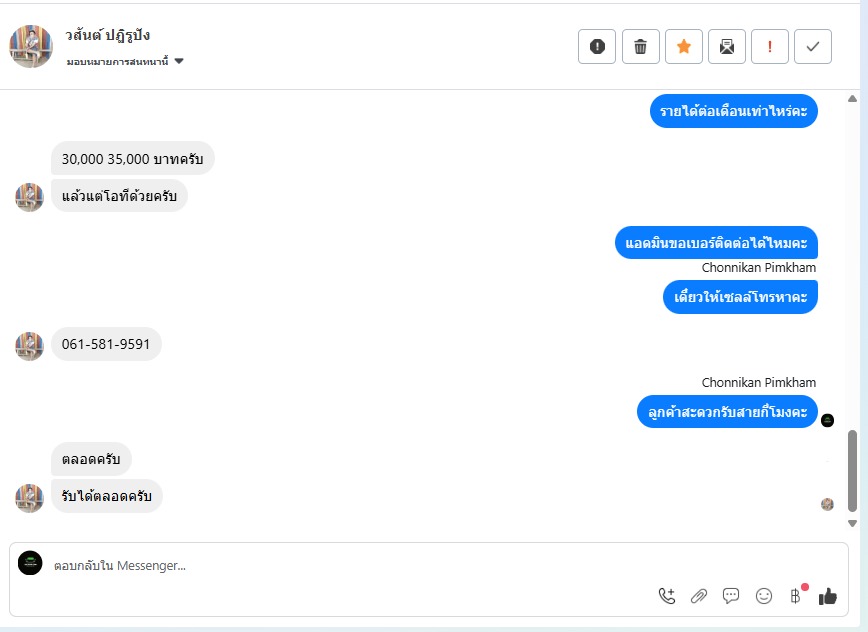Open the emoji picker smiley icon
The width and height of the screenshot is (868, 632).
pyautogui.click(x=763, y=595)
